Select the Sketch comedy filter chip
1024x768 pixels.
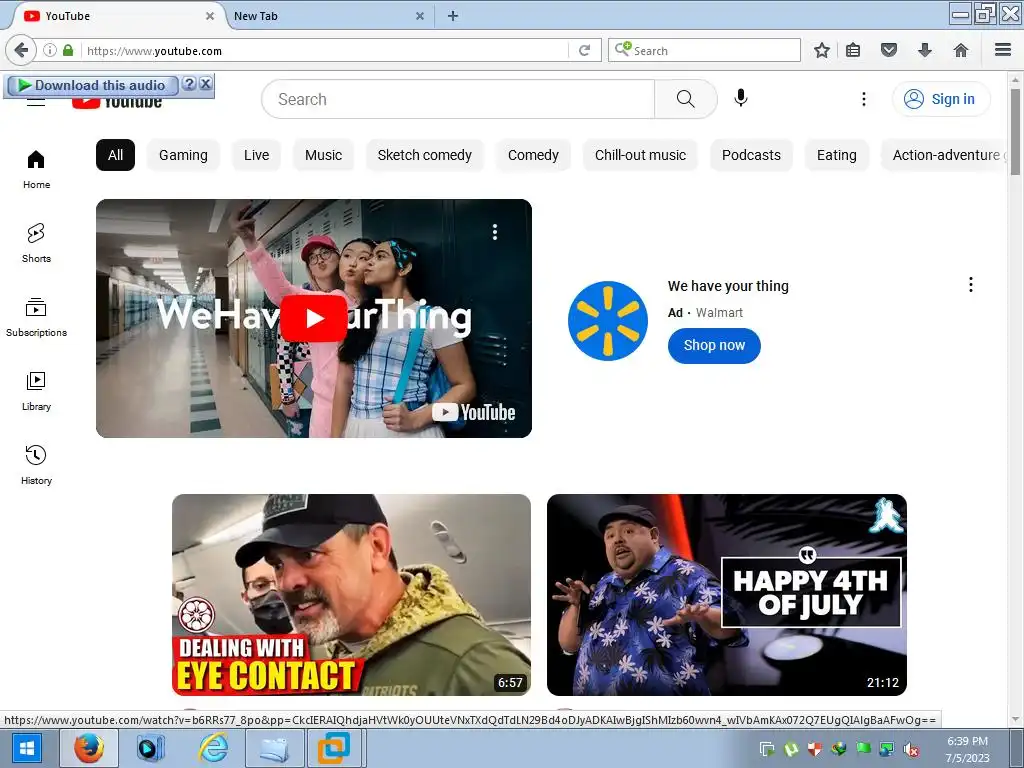[424, 155]
